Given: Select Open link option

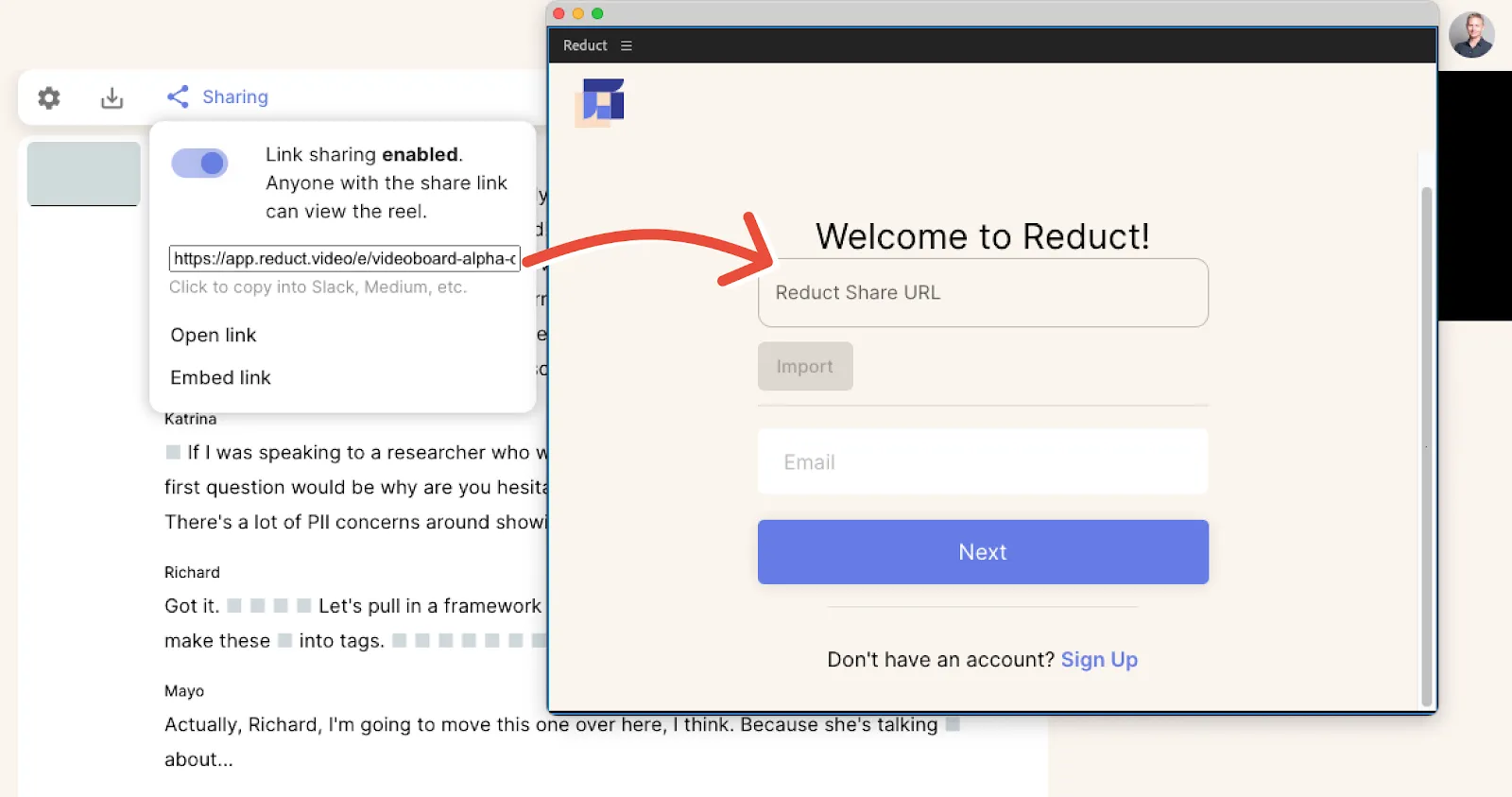Looking at the screenshot, I should pos(214,335).
